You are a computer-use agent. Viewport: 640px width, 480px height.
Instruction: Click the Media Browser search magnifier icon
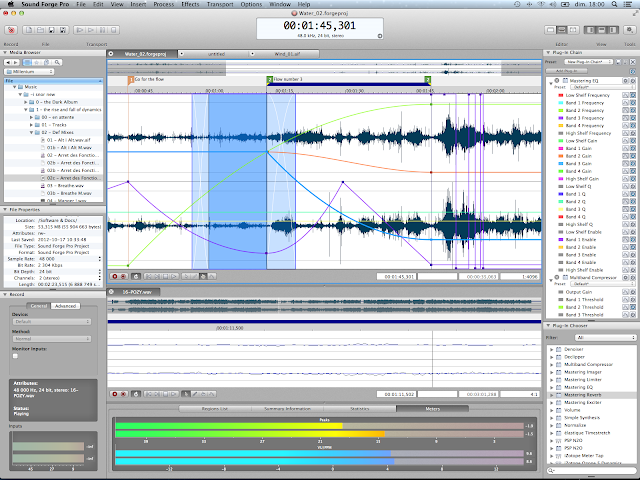pyautogui.click(x=57, y=62)
